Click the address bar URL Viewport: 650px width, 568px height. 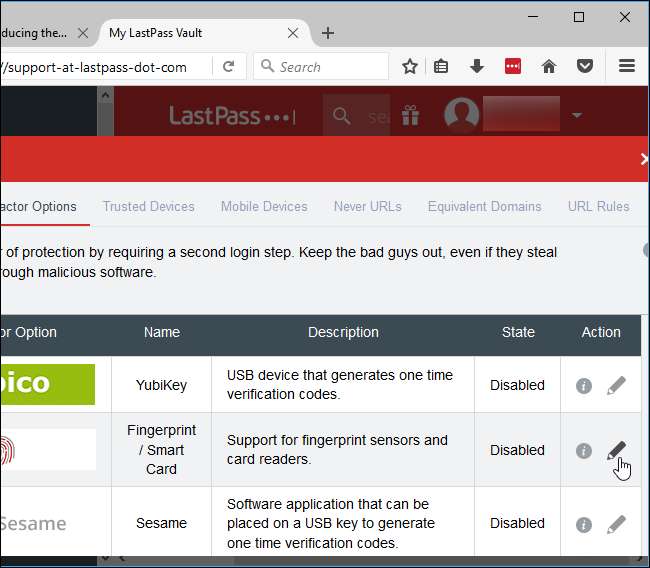click(x=94, y=67)
